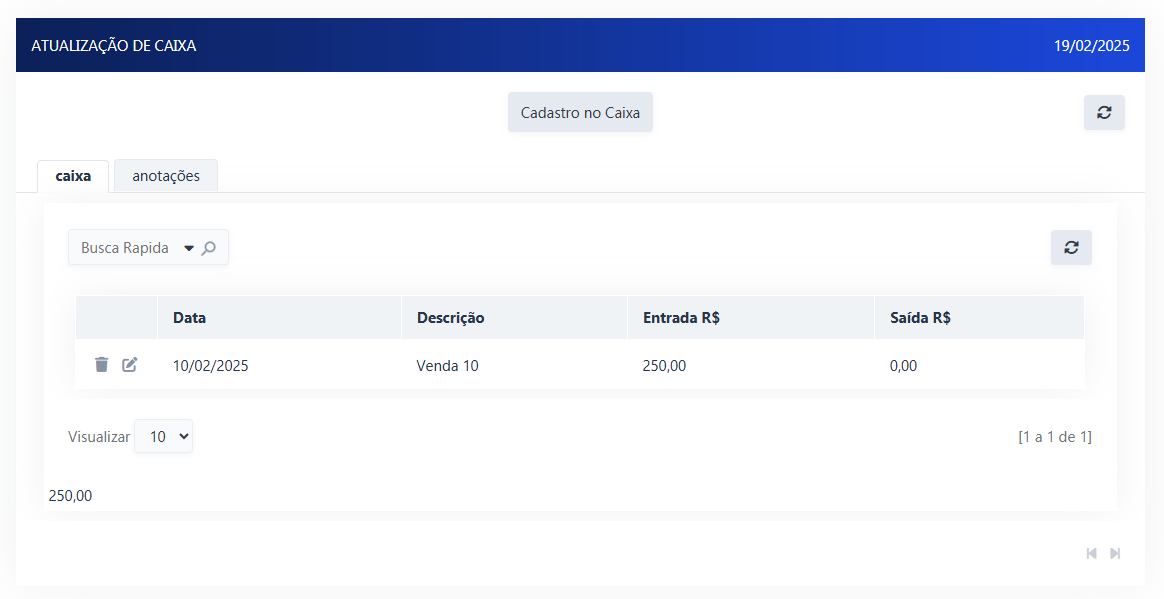
Task: Click the [1 a 1 de 1] record counter
Action: click(x=1055, y=436)
